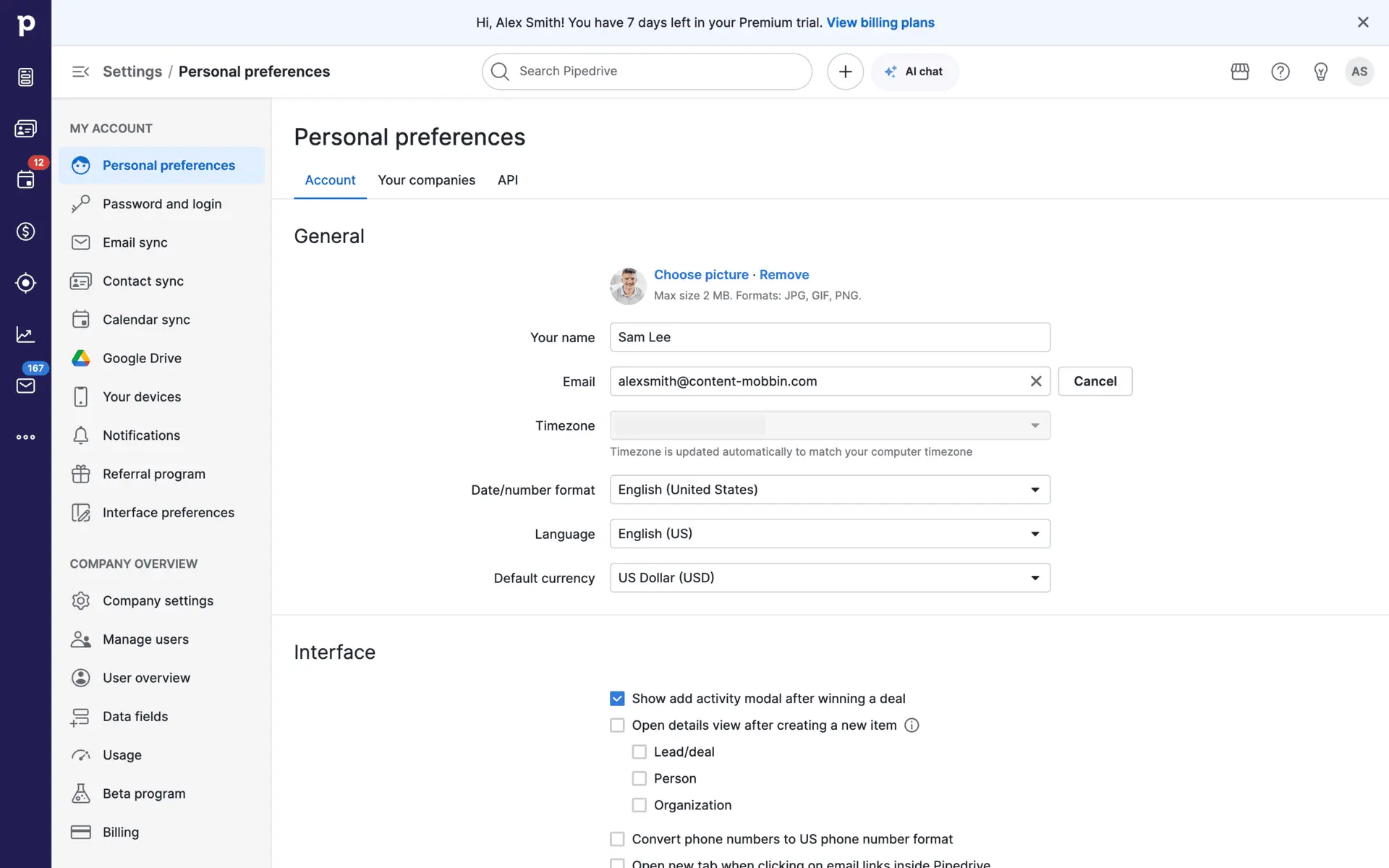Collapse the settings sidebar menu icon
This screenshot has height=868, width=1389.
click(80, 72)
